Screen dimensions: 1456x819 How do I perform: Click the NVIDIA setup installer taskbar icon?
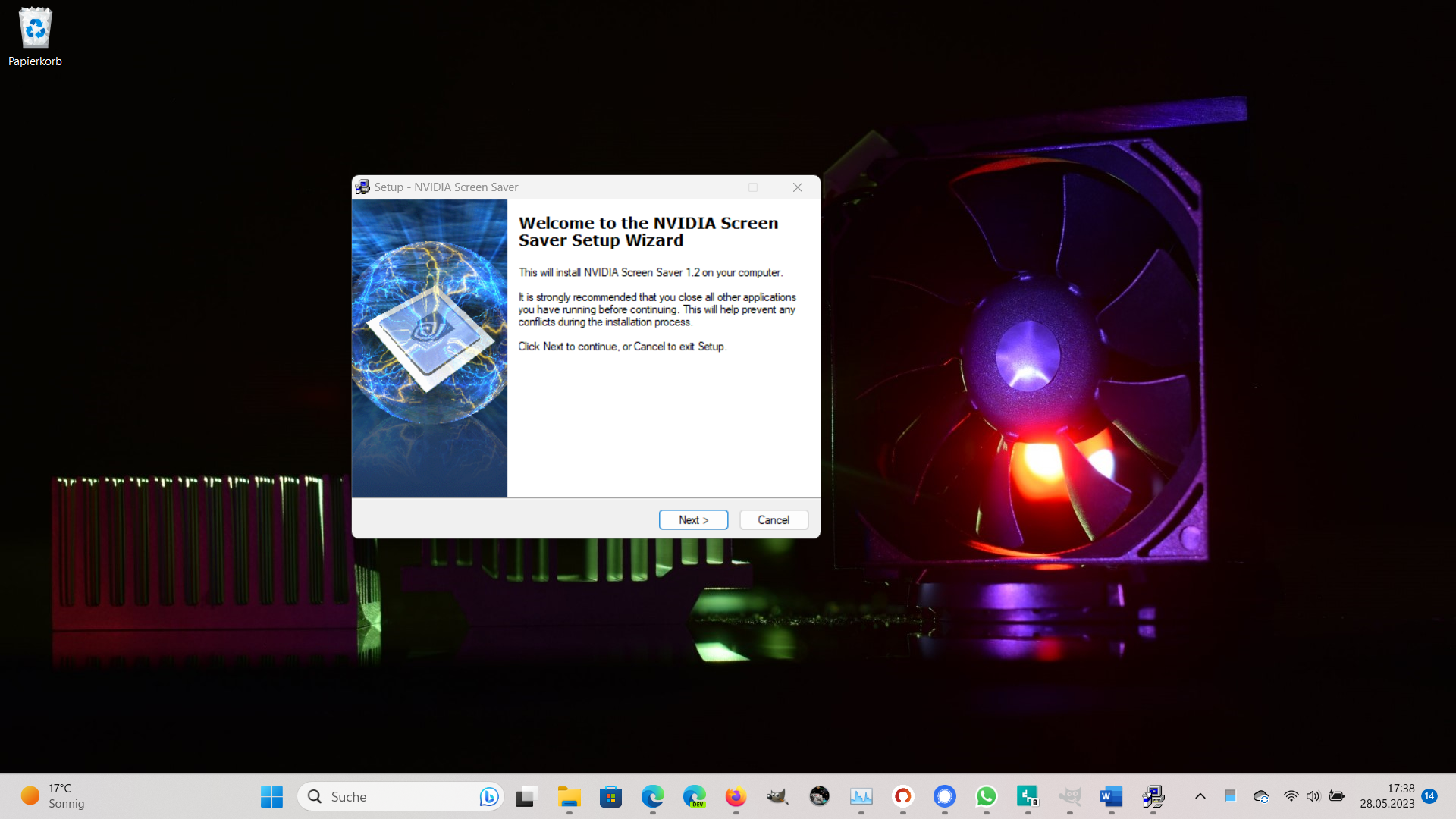1153,796
